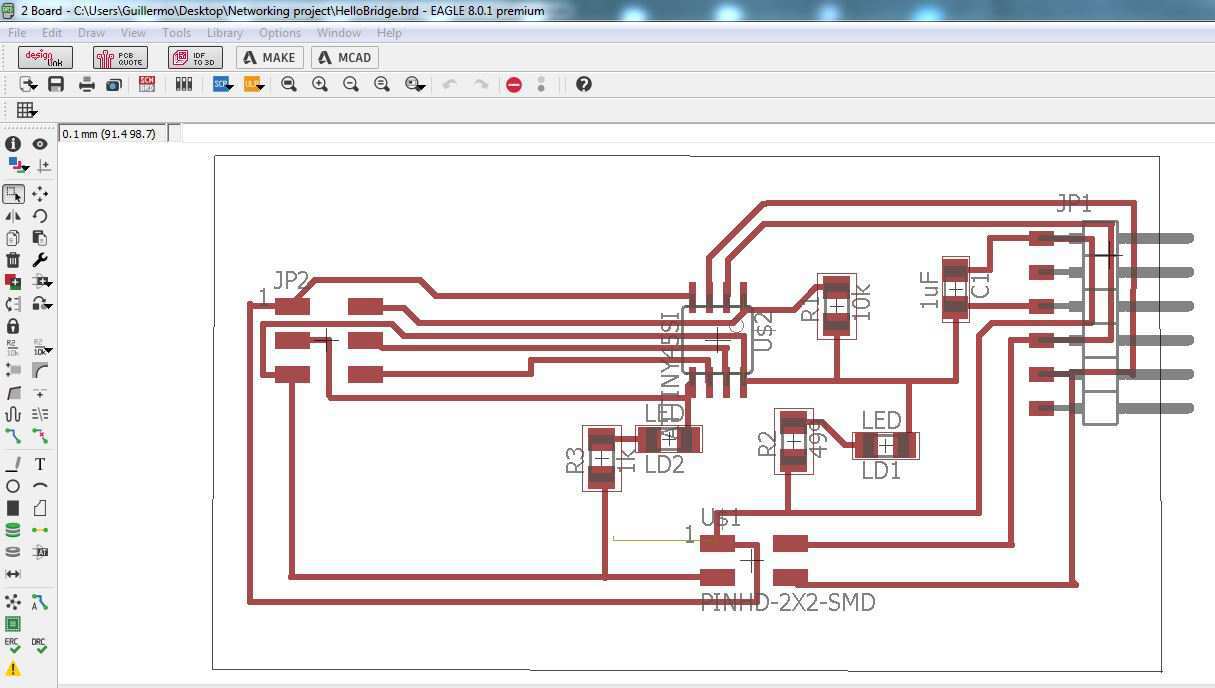The image size is (1215, 688).
Task: Select the Show (eye) tool
Action: coord(40,144)
